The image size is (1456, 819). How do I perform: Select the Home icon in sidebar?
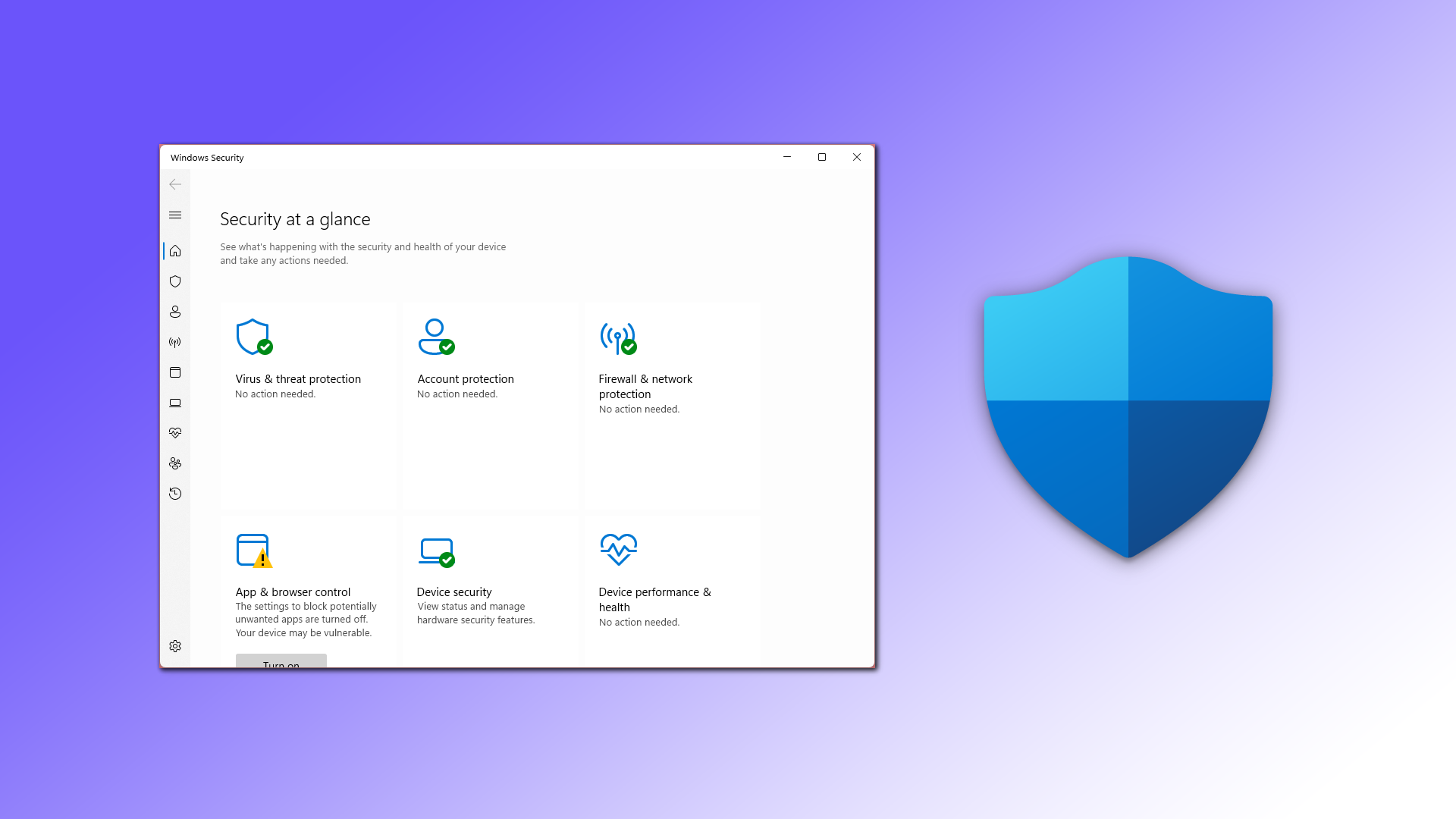(175, 251)
